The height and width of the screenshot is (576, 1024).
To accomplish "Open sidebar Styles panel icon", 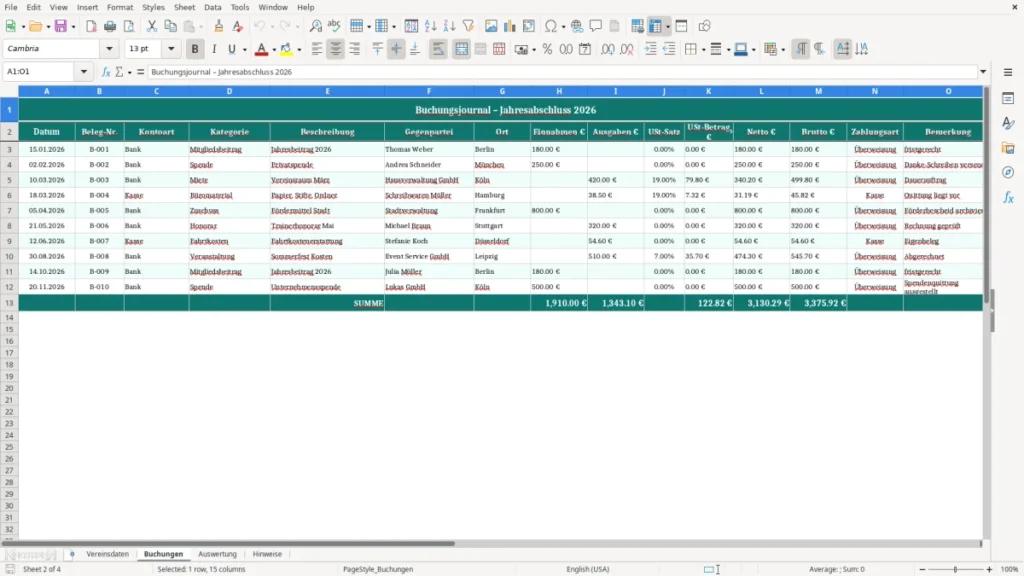I will coord(1008,123).
